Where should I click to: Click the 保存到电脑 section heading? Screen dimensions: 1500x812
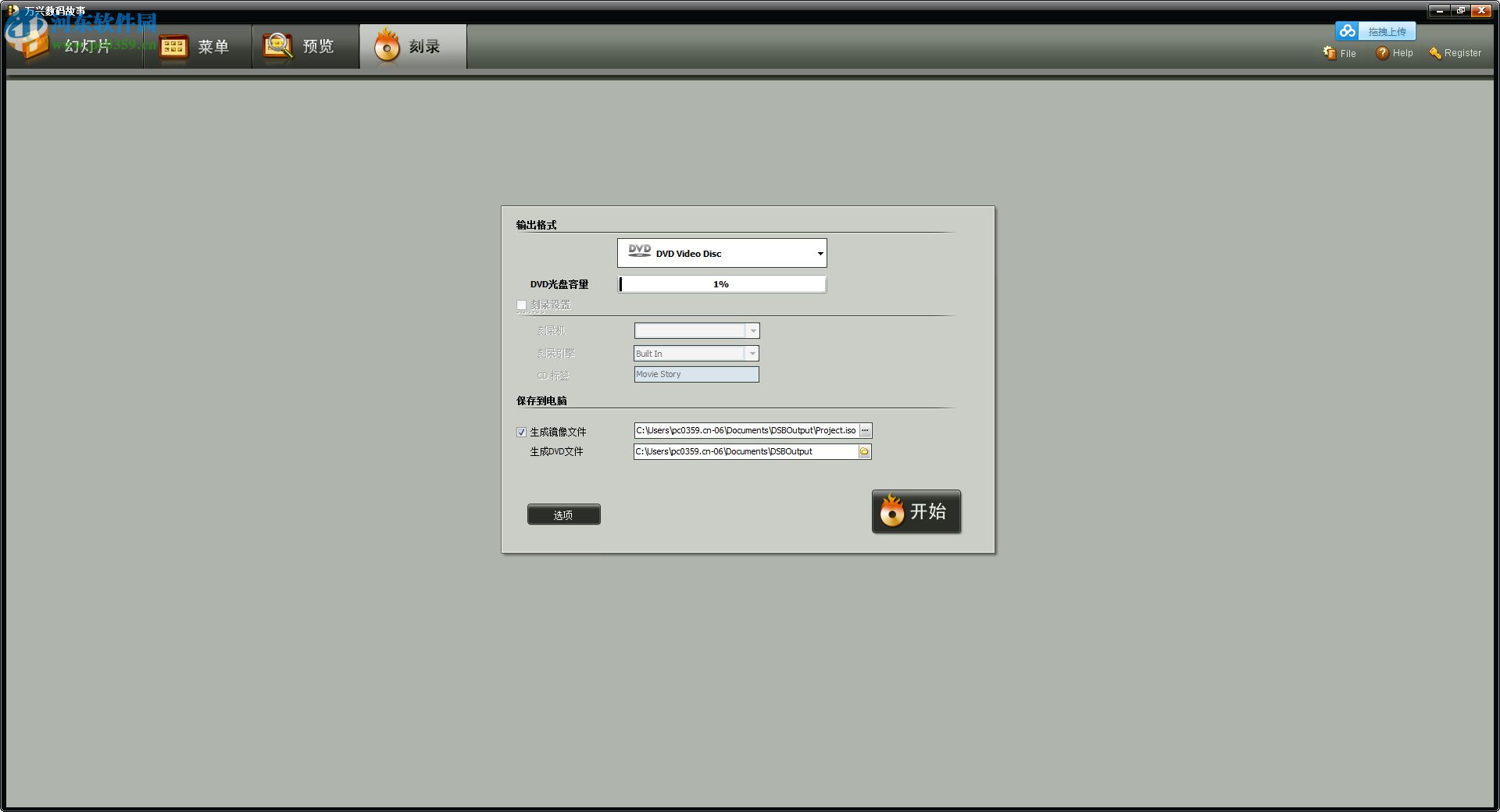(541, 401)
